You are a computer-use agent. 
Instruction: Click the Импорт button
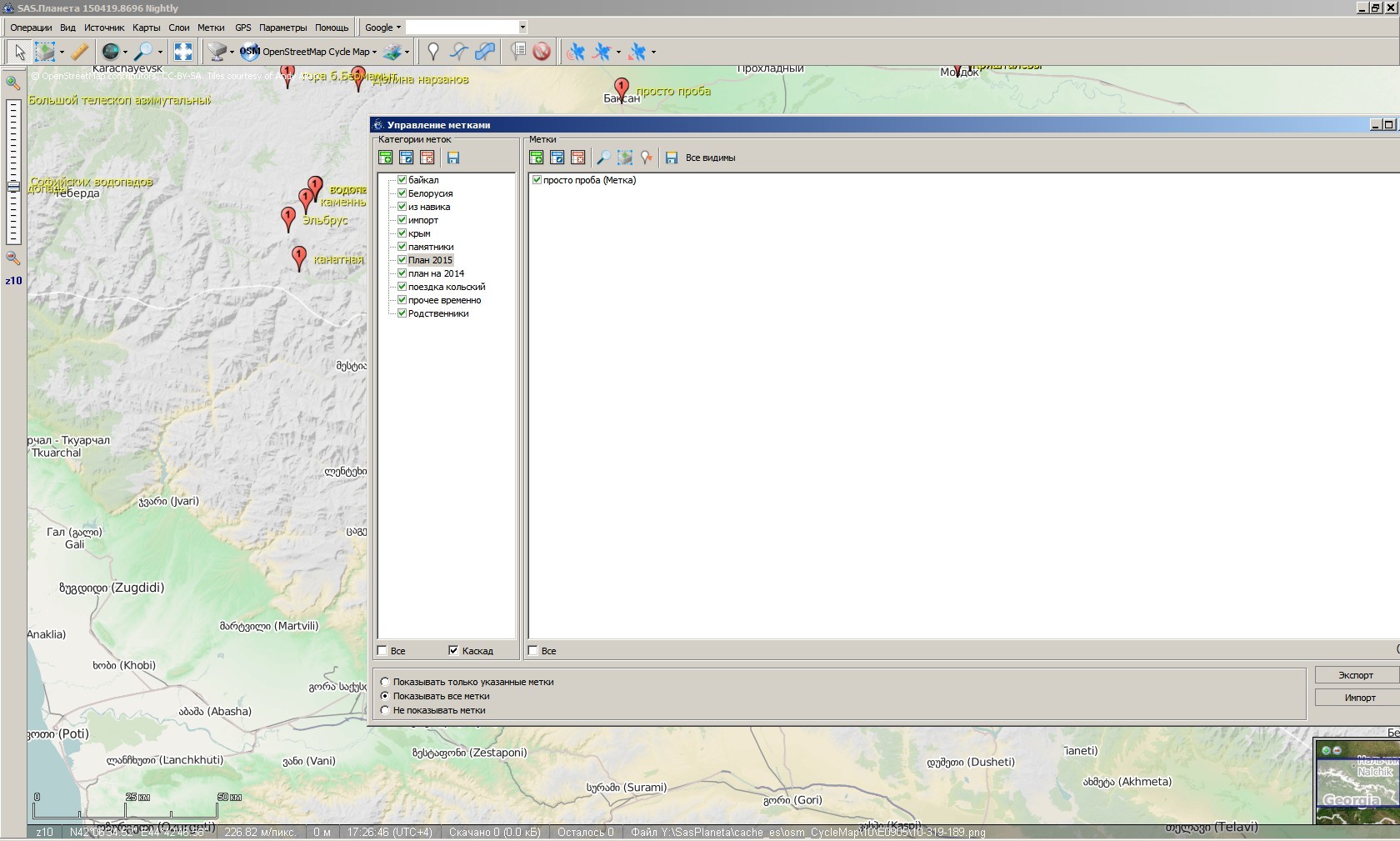[x=1359, y=698]
